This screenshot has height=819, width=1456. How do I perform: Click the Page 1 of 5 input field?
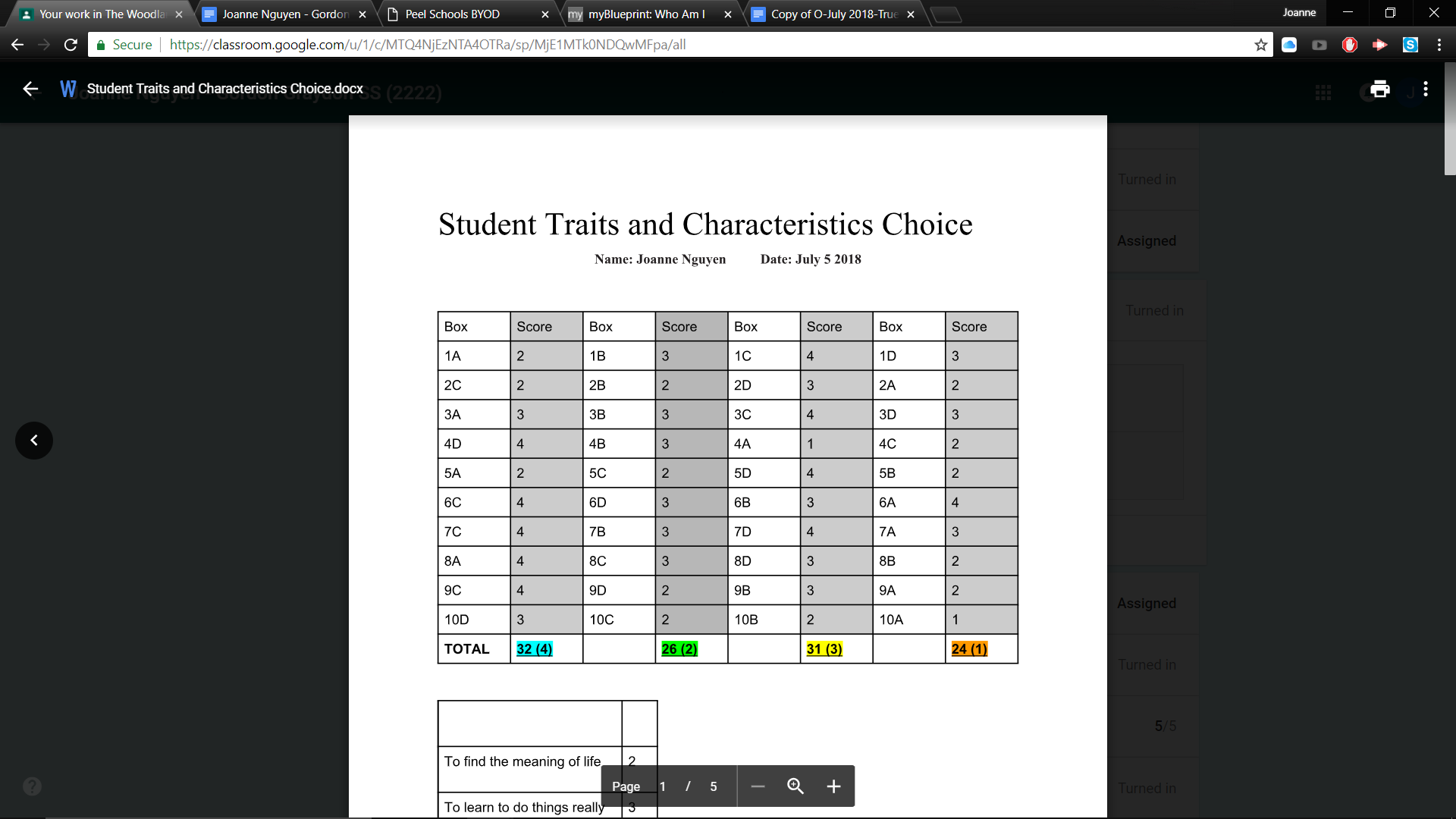[x=662, y=786]
